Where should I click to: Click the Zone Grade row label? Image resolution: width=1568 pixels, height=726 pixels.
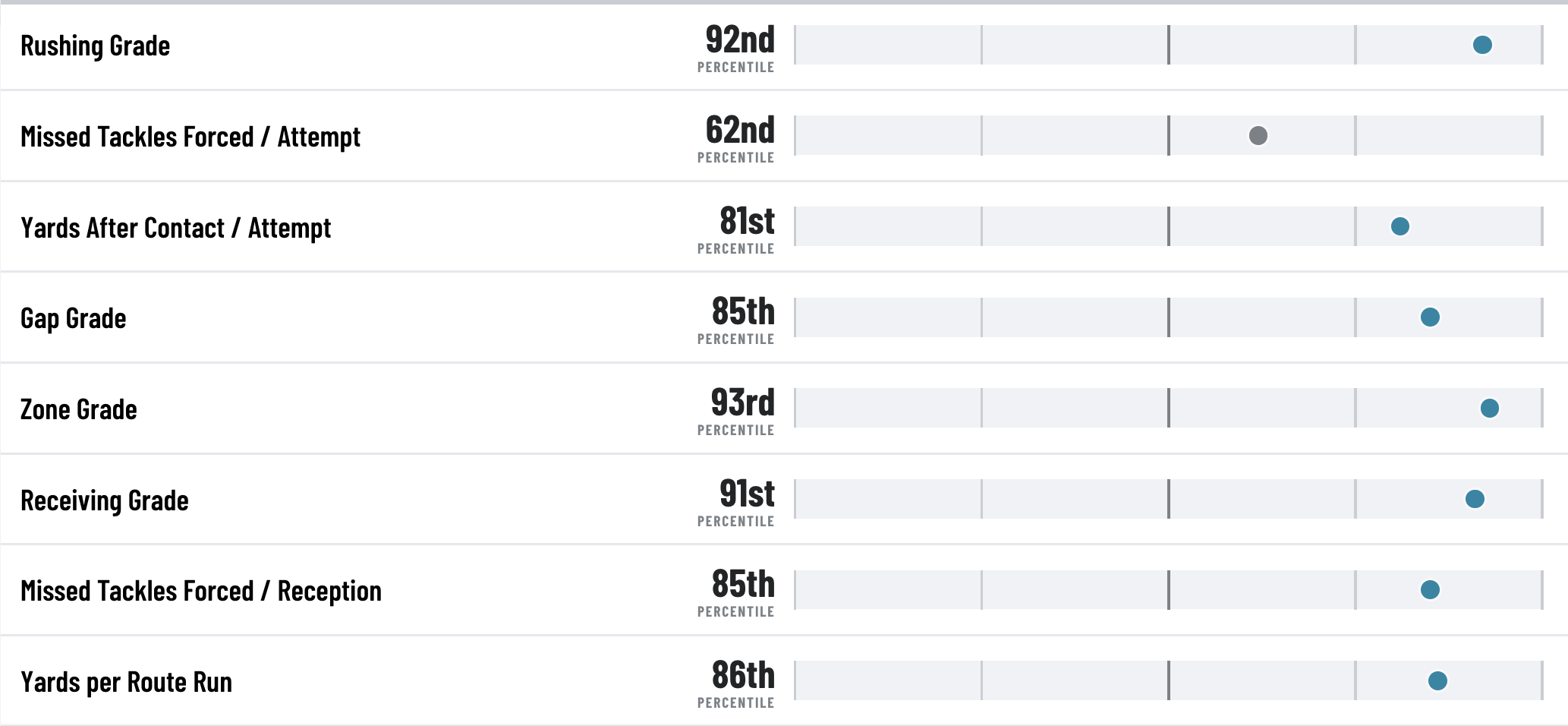coord(78,409)
